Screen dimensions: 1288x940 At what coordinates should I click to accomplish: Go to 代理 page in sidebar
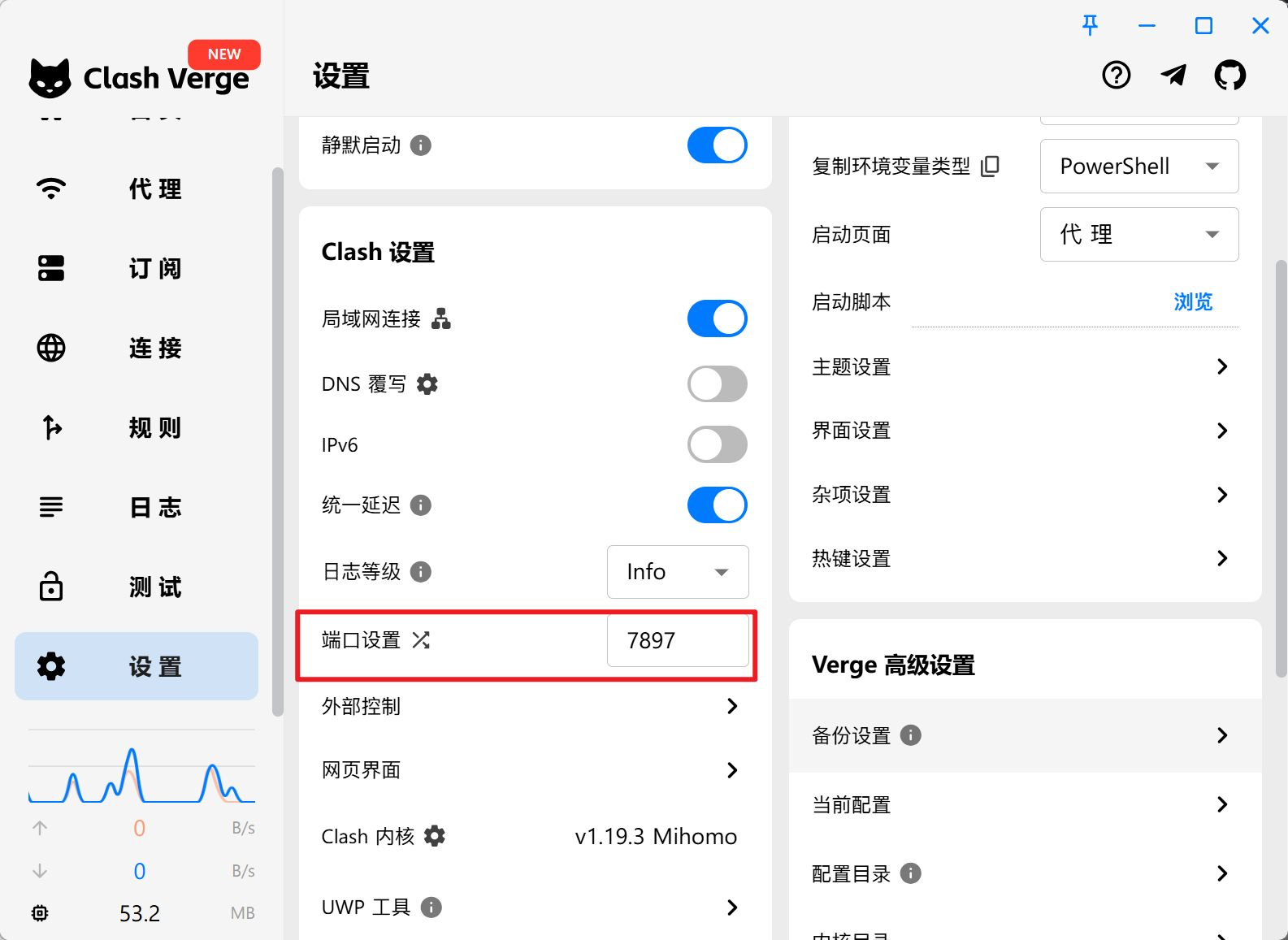point(137,188)
